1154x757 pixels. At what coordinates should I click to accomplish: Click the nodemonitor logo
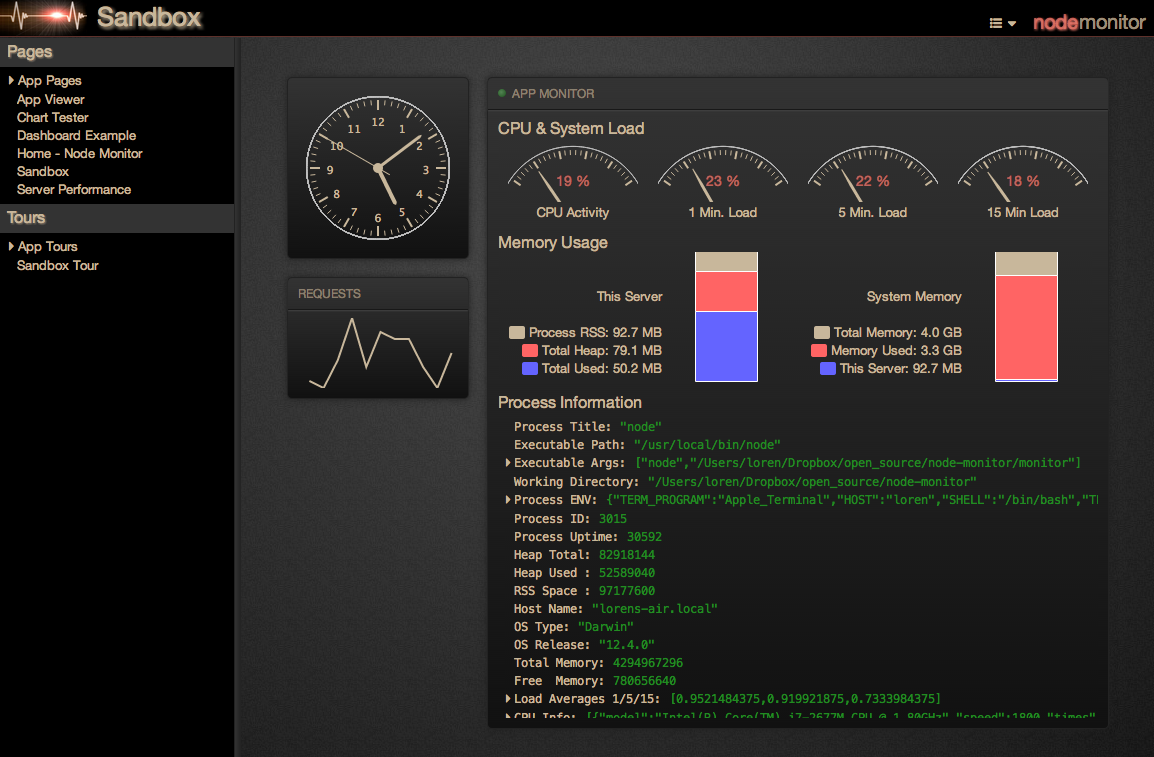[1088, 22]
